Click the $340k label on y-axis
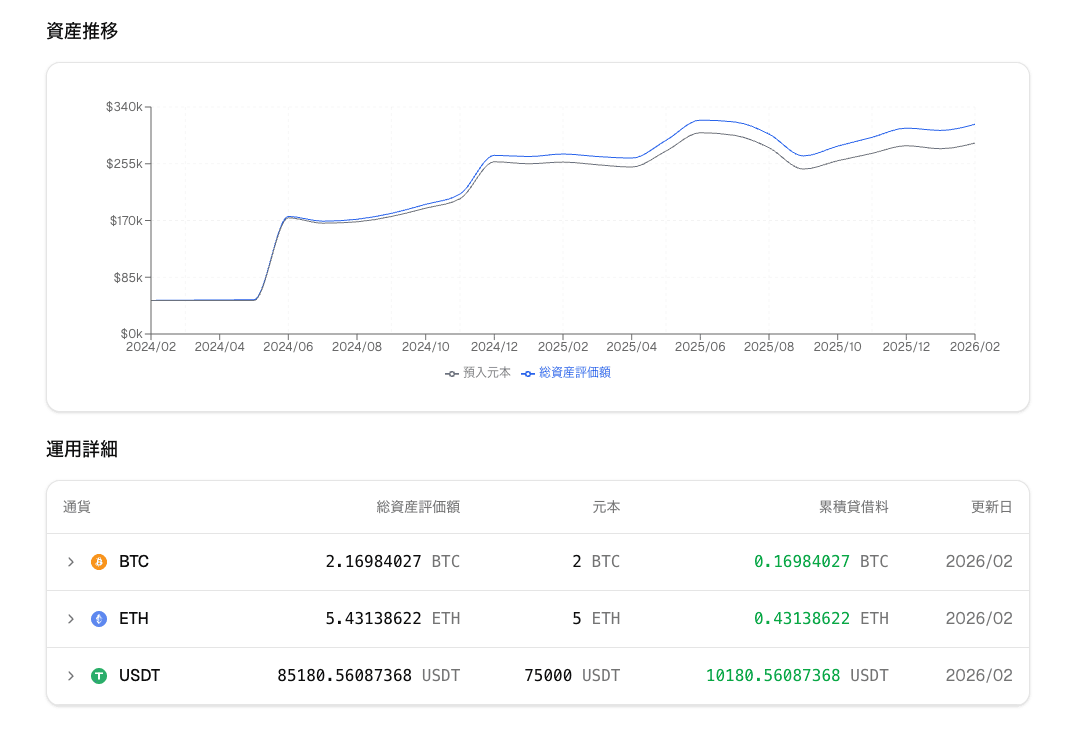The image size is (1076, 743). click(x=124, y=107)
